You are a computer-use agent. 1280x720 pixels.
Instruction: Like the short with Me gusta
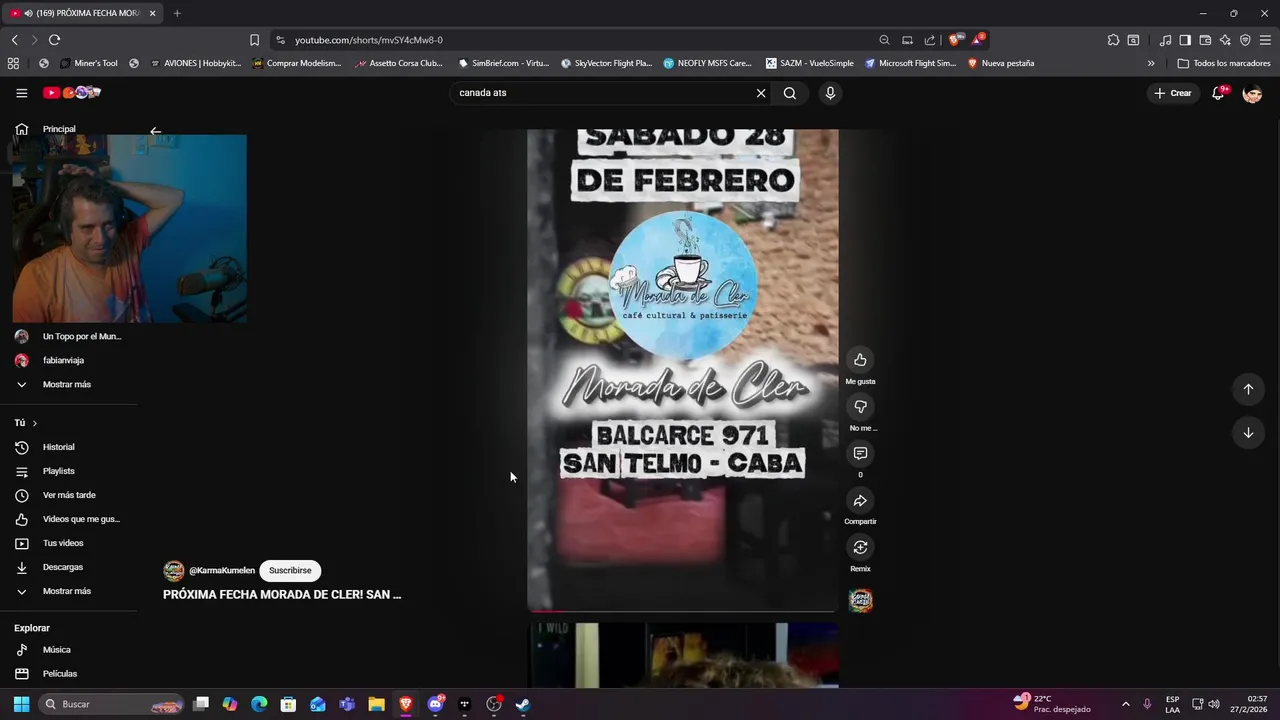tap(860, 360)
